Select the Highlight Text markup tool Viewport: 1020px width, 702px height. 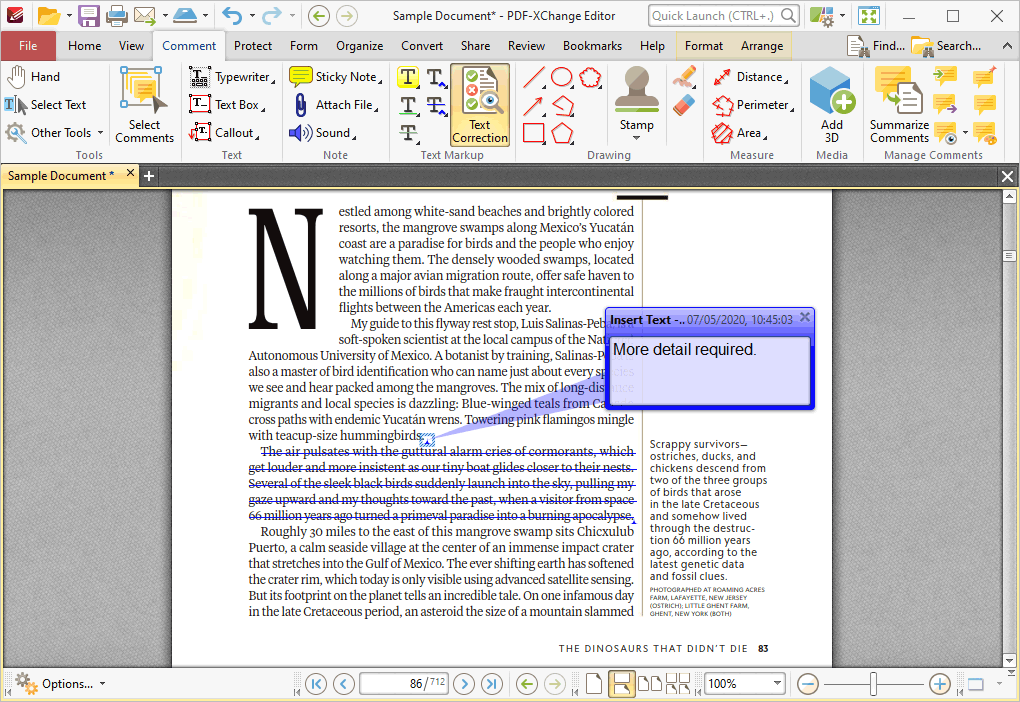pos(408,77)
